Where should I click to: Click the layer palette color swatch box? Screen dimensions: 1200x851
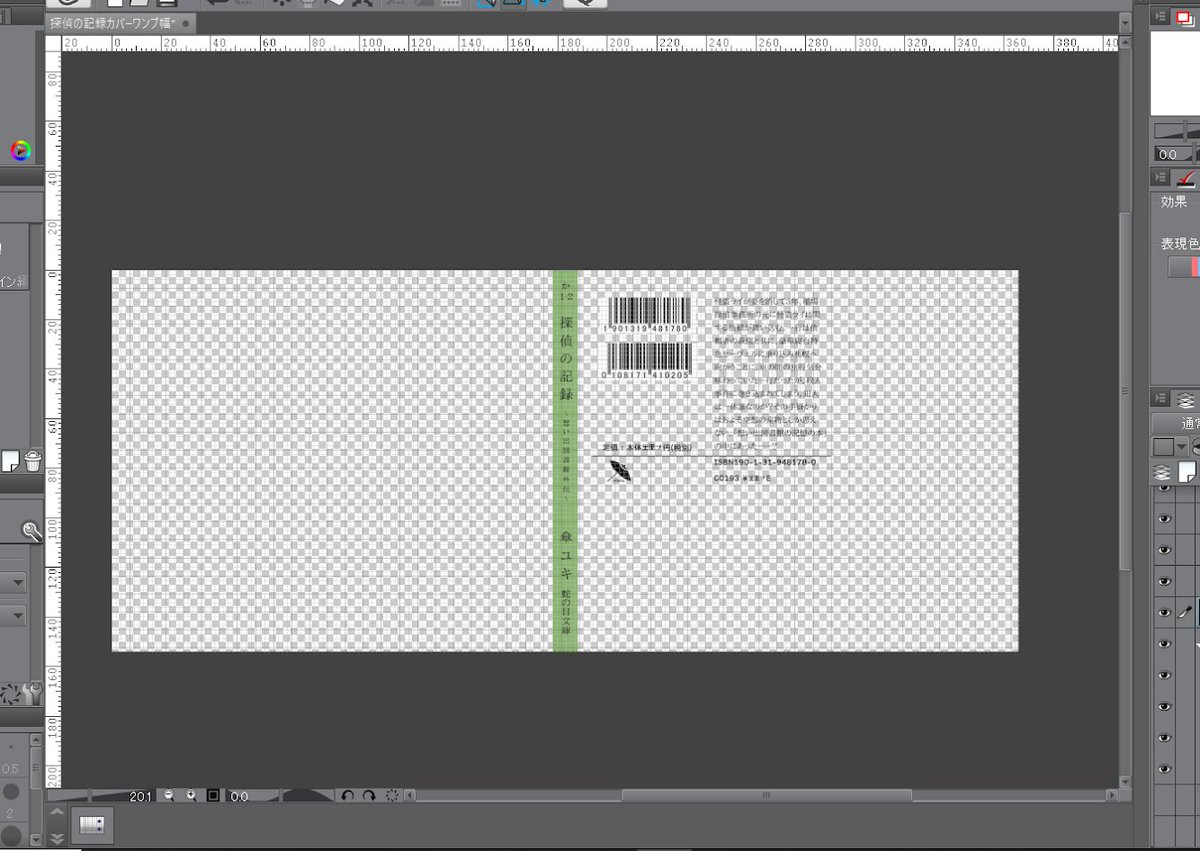click(1163, 446)
